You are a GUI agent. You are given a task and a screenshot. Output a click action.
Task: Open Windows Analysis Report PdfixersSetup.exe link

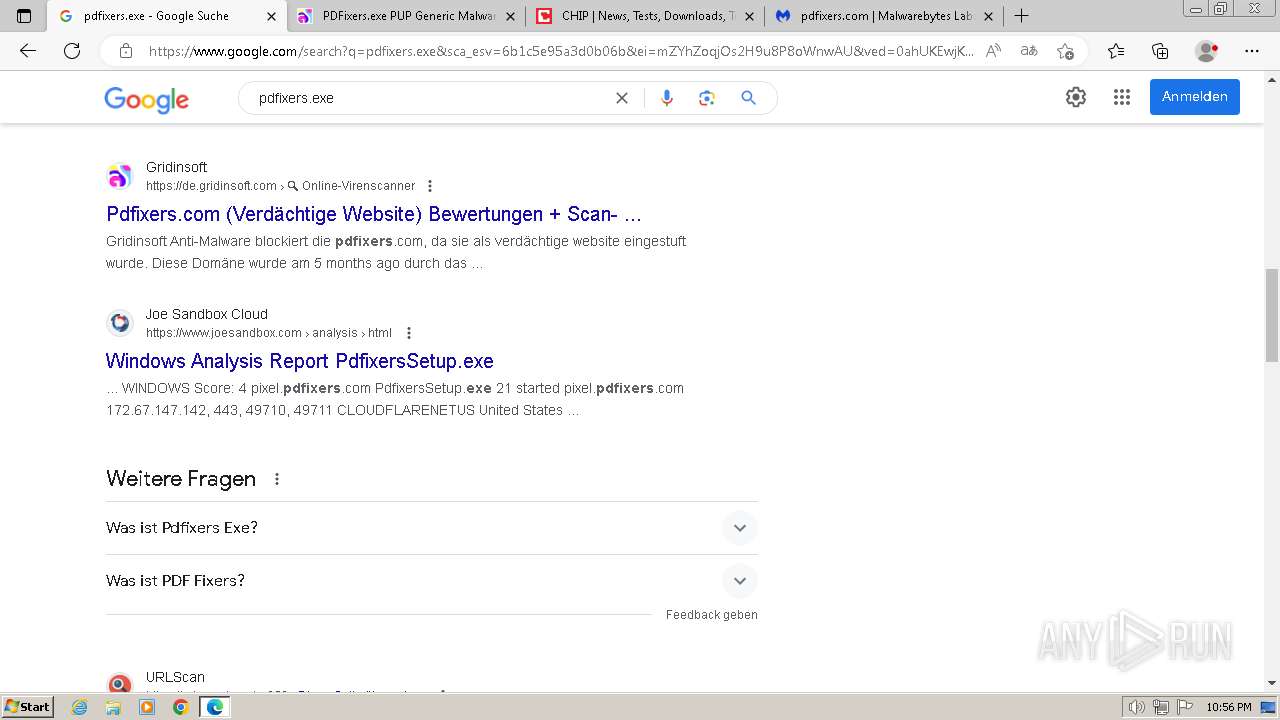(300, 361)
